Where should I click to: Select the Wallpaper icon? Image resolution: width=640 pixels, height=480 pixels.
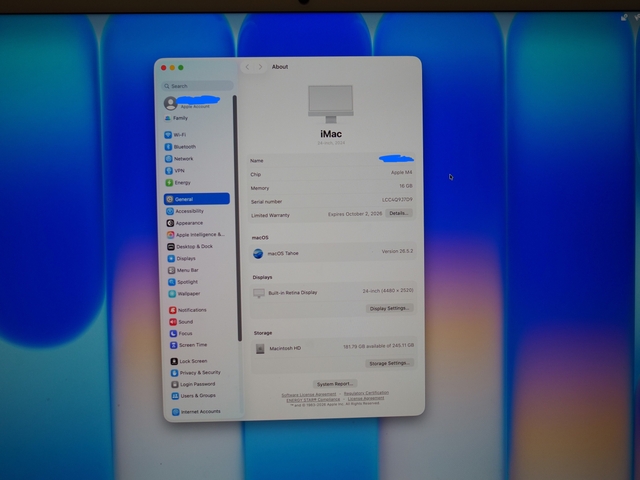click(x=173, y=293)
